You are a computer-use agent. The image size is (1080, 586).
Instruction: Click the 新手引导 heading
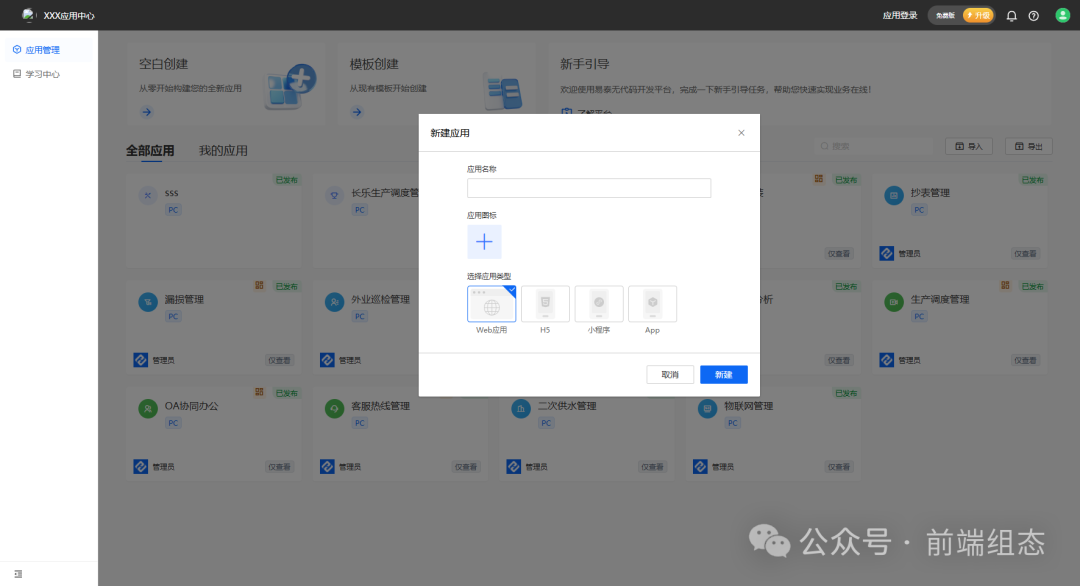pyautogui.click(x=584, y=64)
